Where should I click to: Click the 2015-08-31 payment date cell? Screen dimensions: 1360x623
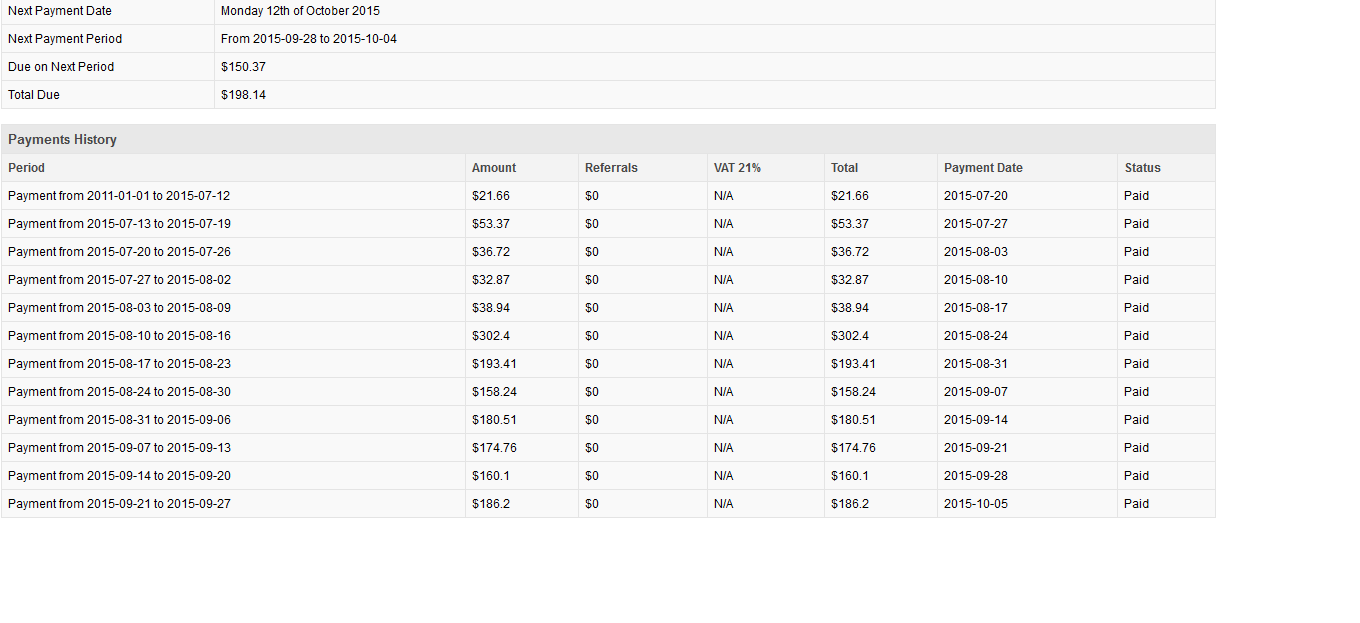pos(975,364)
